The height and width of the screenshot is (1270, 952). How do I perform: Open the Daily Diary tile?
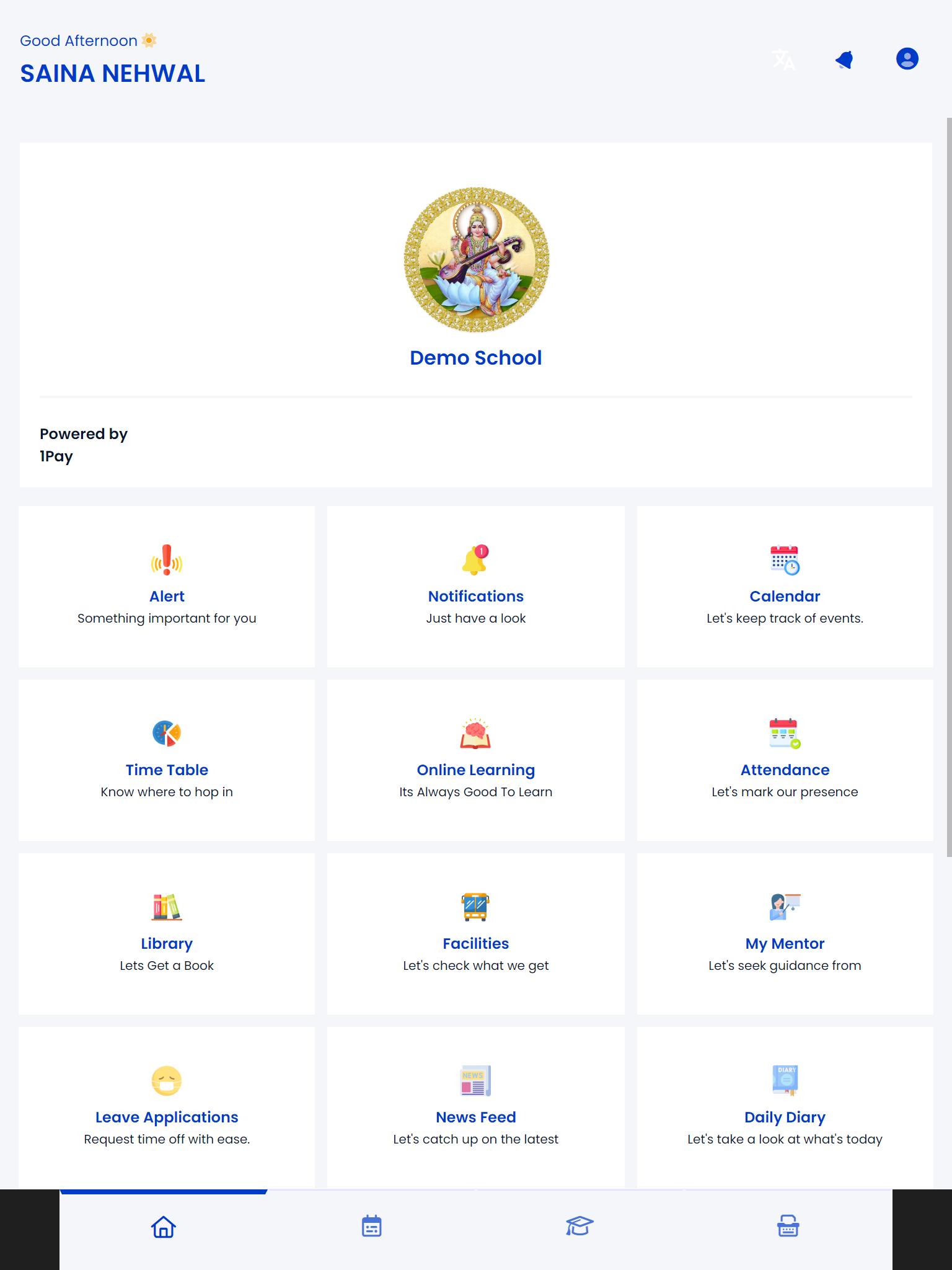pyautogui.click(x=785, y=1108)
